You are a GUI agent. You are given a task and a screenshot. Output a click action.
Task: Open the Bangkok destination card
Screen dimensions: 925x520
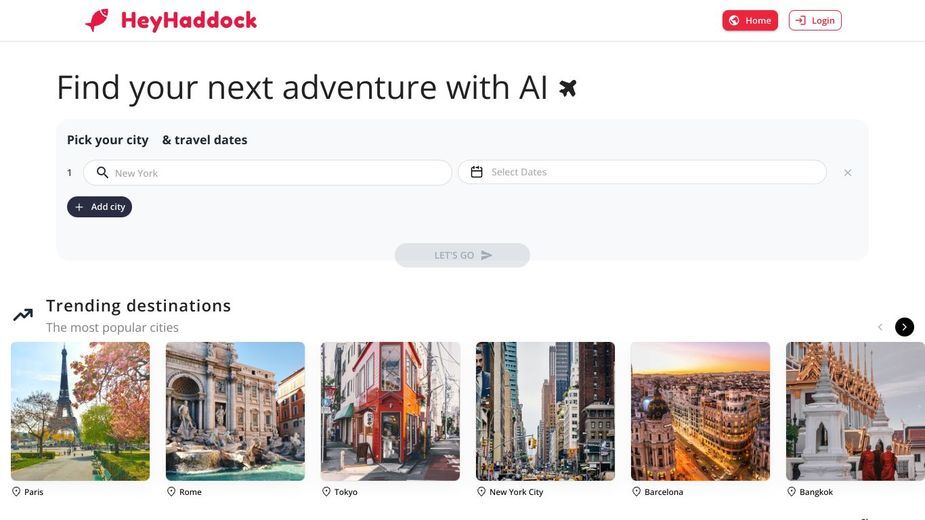(x=855, y=411)
